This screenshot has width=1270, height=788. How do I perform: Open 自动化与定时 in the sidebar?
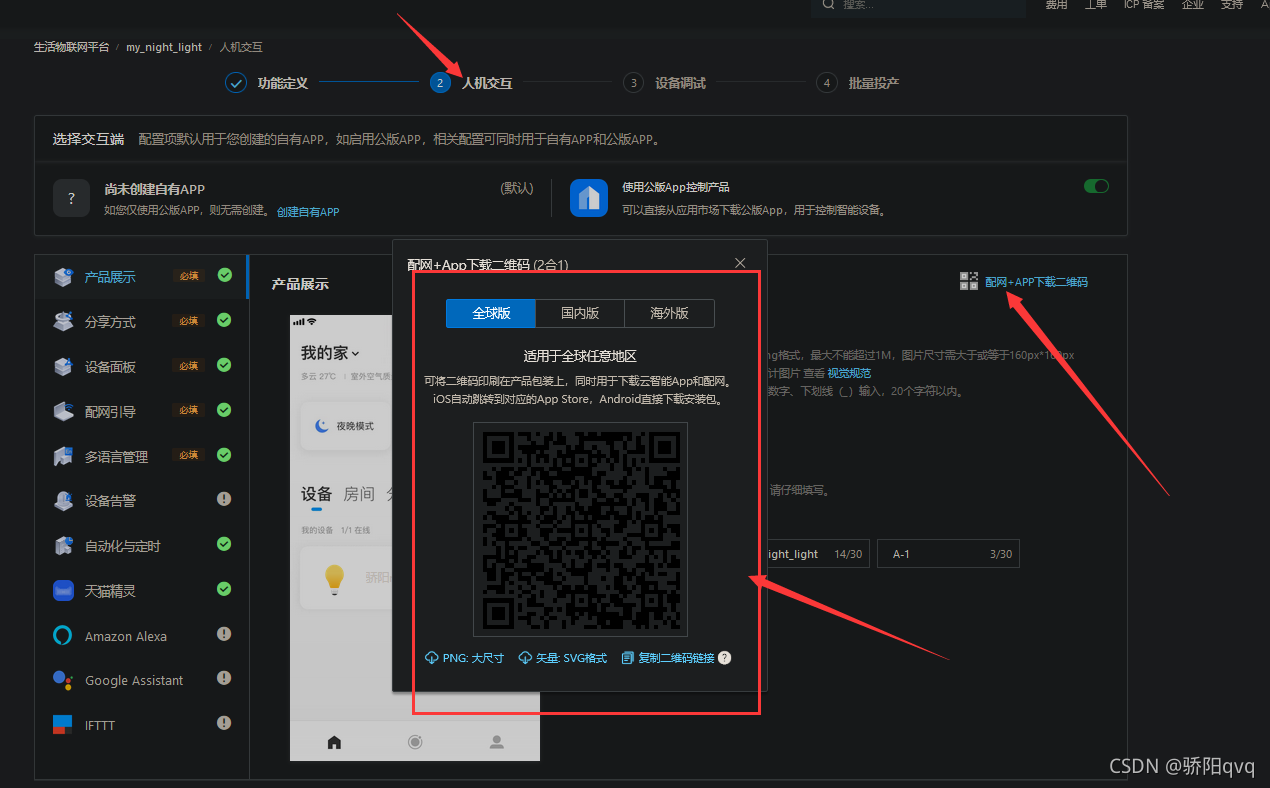pyautogui.click(x=141, y=545)
